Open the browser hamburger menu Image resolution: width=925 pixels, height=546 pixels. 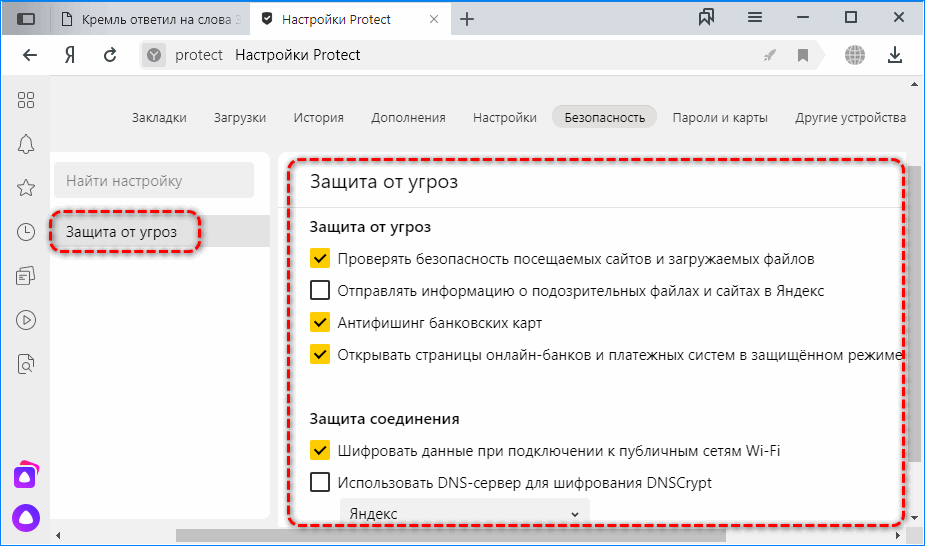click(x=755, y=18)
